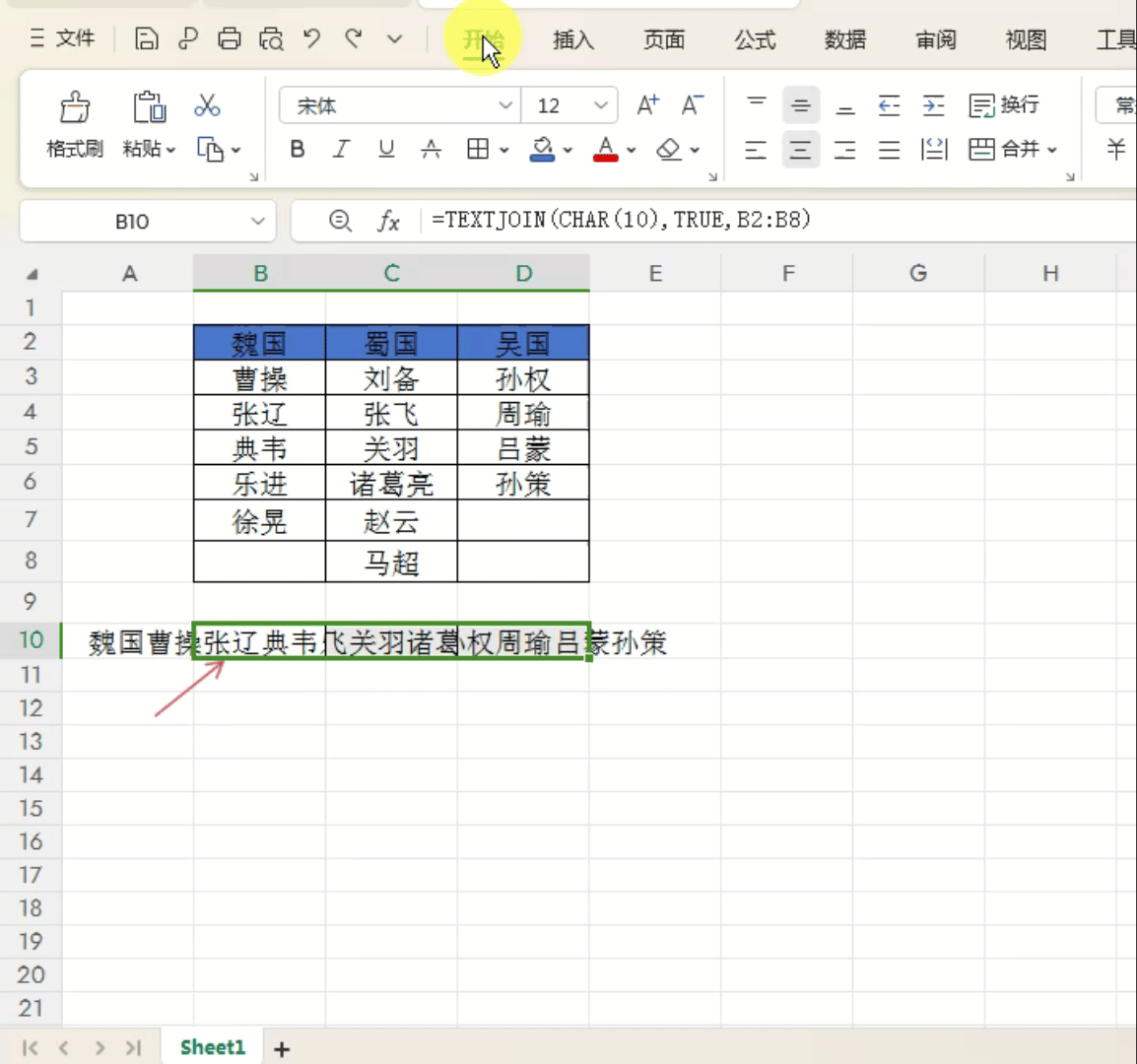Viewport: 1137px width, 1064px height.
Task: Undo the last action
Action: tap(311, 37)
